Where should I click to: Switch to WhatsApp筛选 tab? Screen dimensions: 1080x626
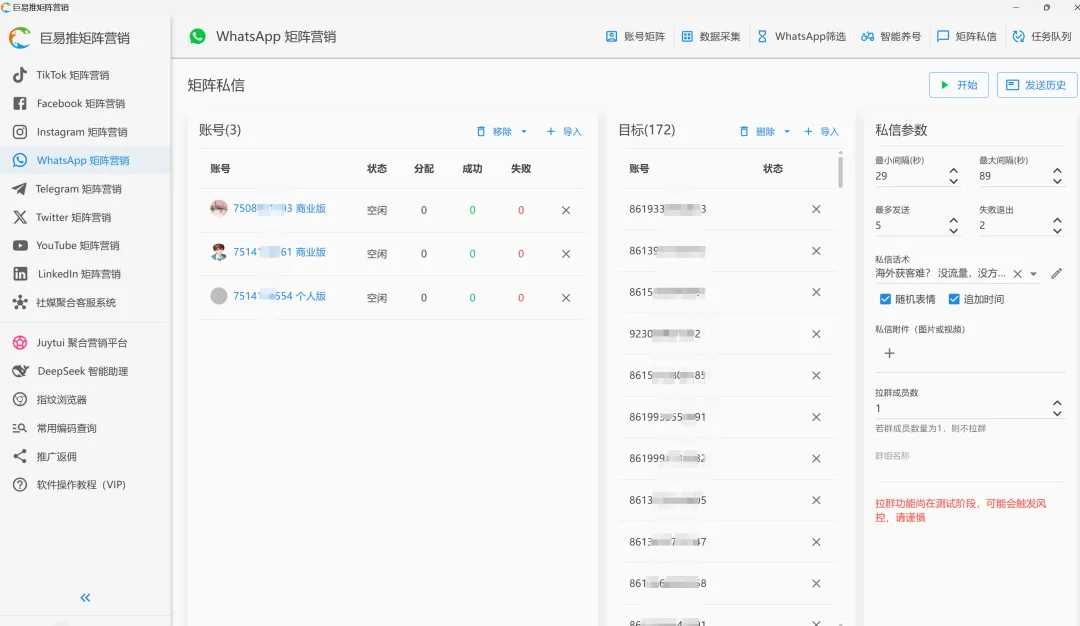click(801, 36)
